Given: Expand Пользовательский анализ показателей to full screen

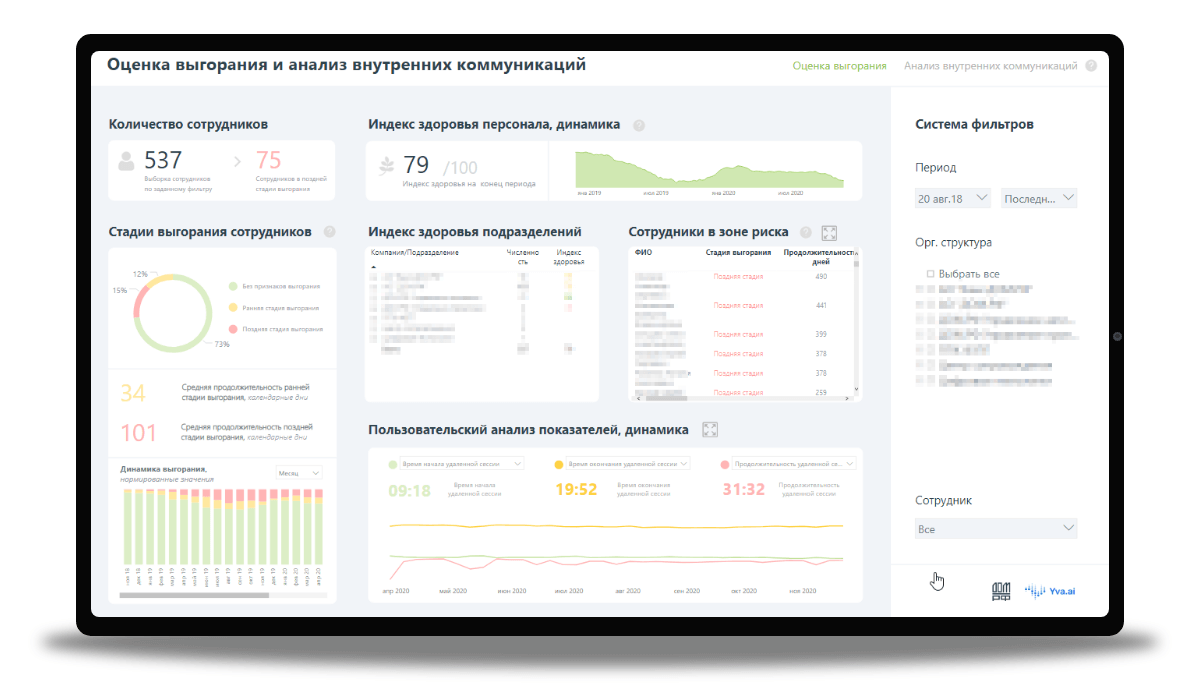Looking at the screenshot, I should pyautogui.click(x=710, y=430).
